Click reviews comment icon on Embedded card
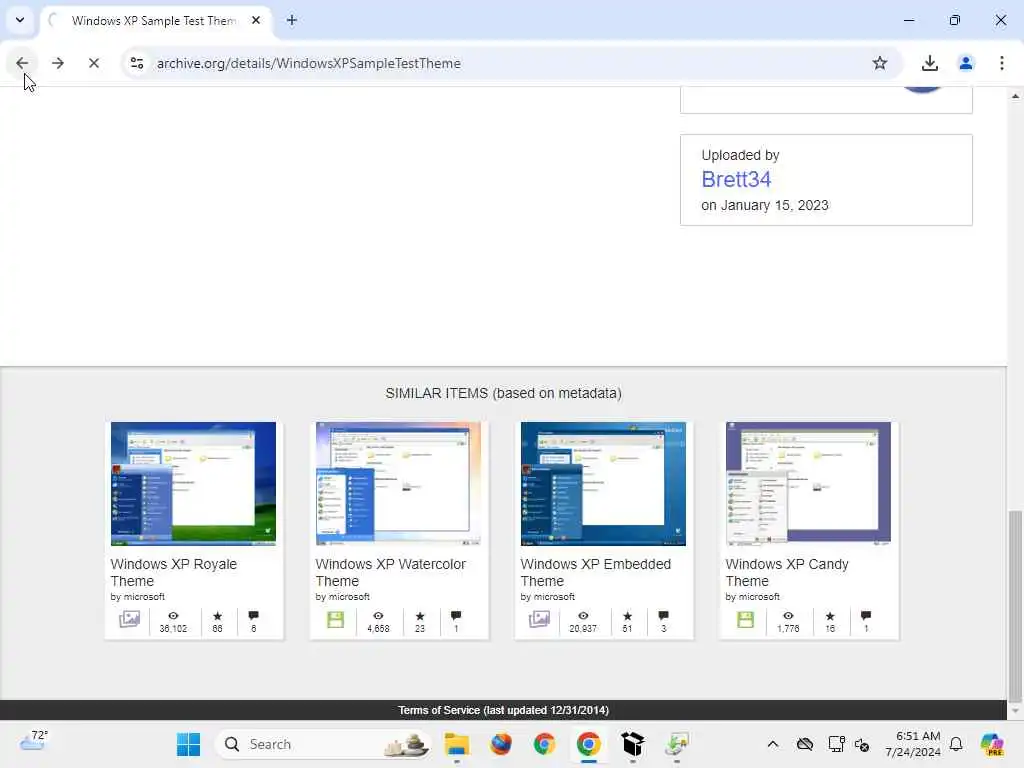 point(664,616)
